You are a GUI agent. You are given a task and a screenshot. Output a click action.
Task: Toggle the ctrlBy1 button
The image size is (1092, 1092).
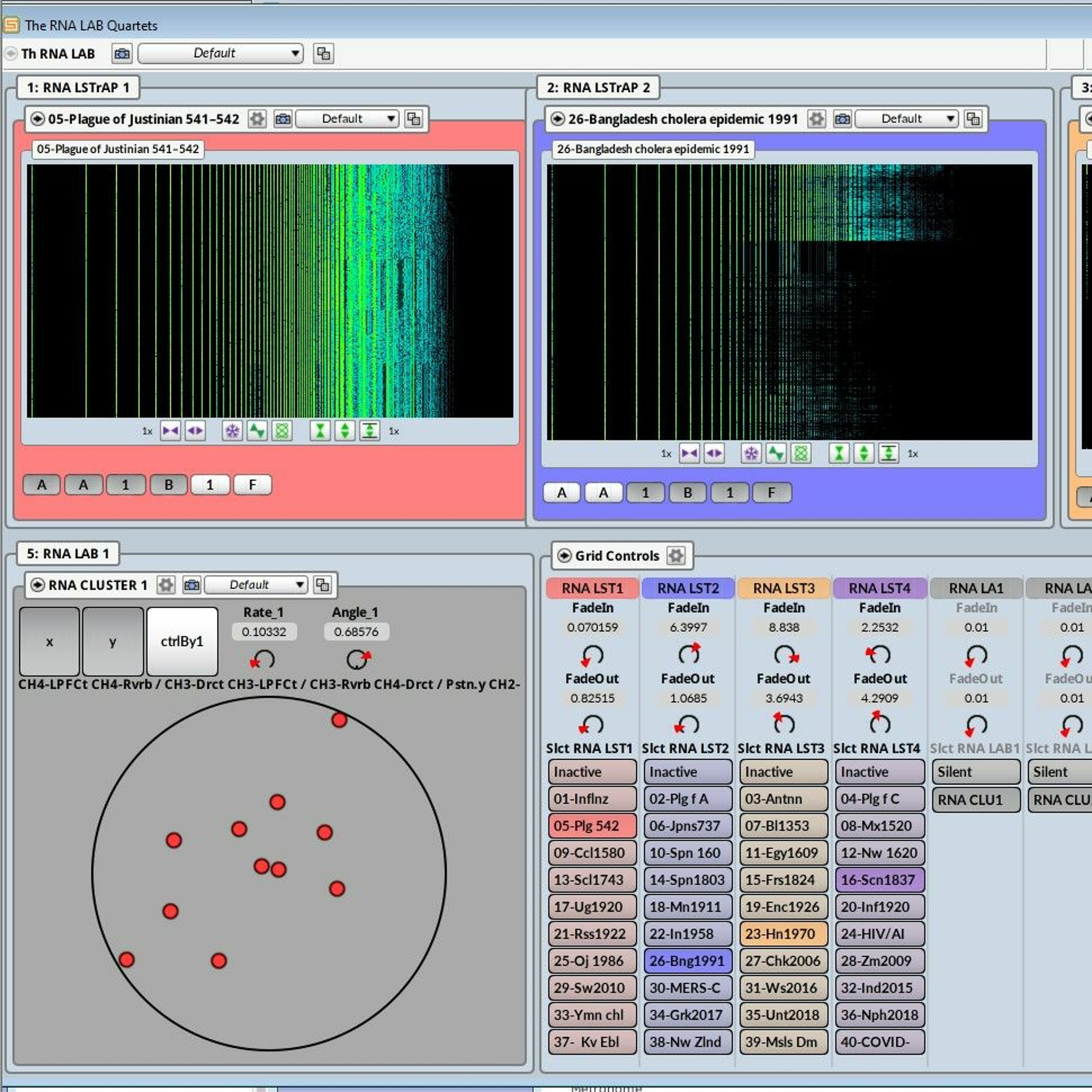click(182, 641)
